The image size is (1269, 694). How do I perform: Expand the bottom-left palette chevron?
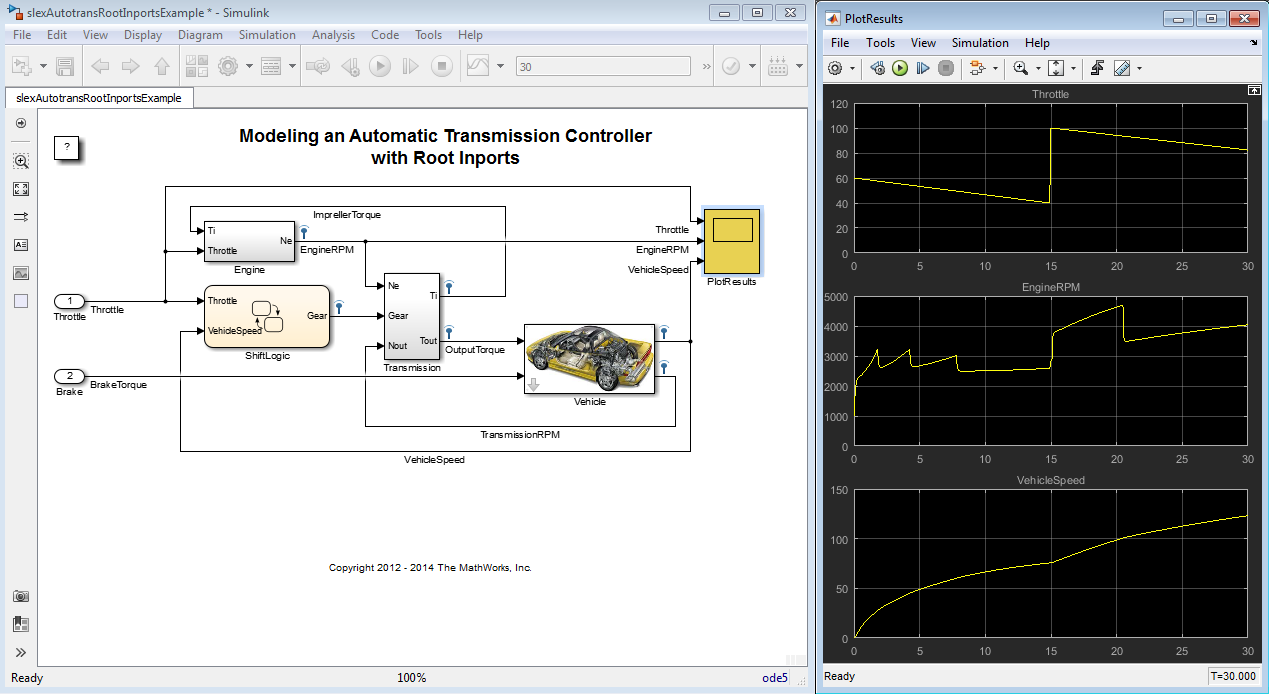coord(21,653)
